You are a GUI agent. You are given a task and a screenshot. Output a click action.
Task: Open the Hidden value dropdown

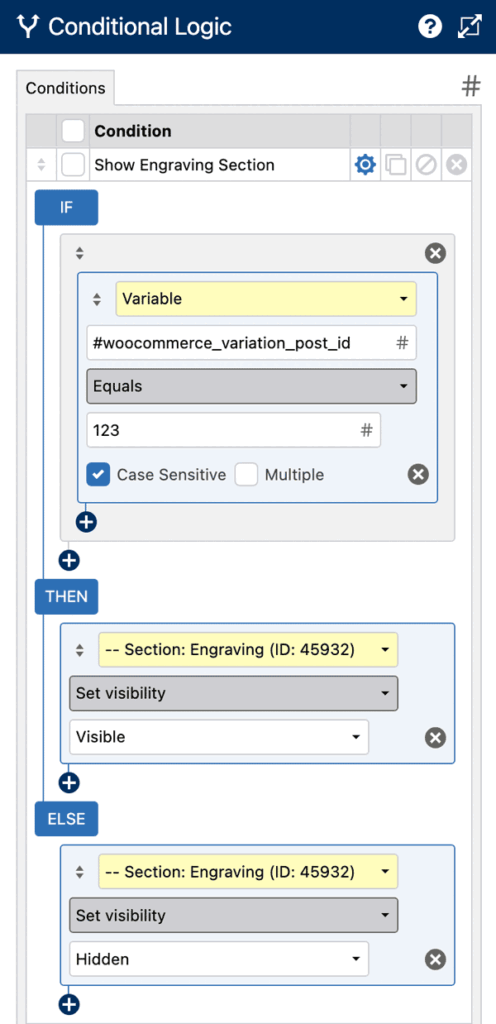click(219, 959)
